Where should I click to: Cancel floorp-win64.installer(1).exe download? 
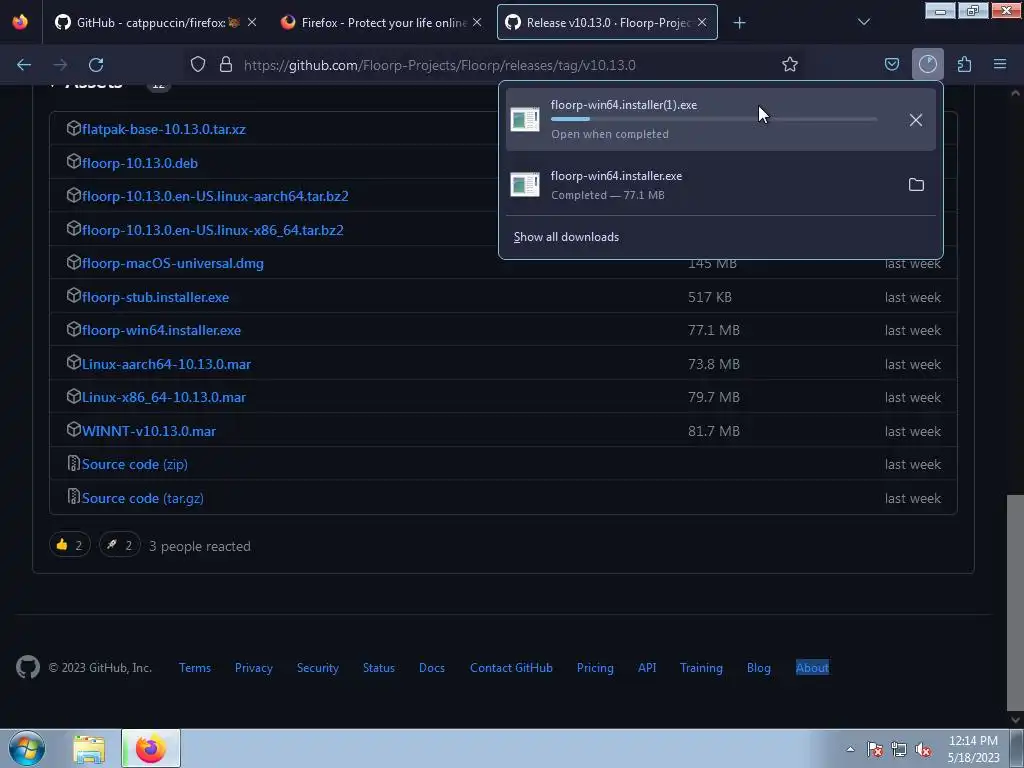click(916, 120)
